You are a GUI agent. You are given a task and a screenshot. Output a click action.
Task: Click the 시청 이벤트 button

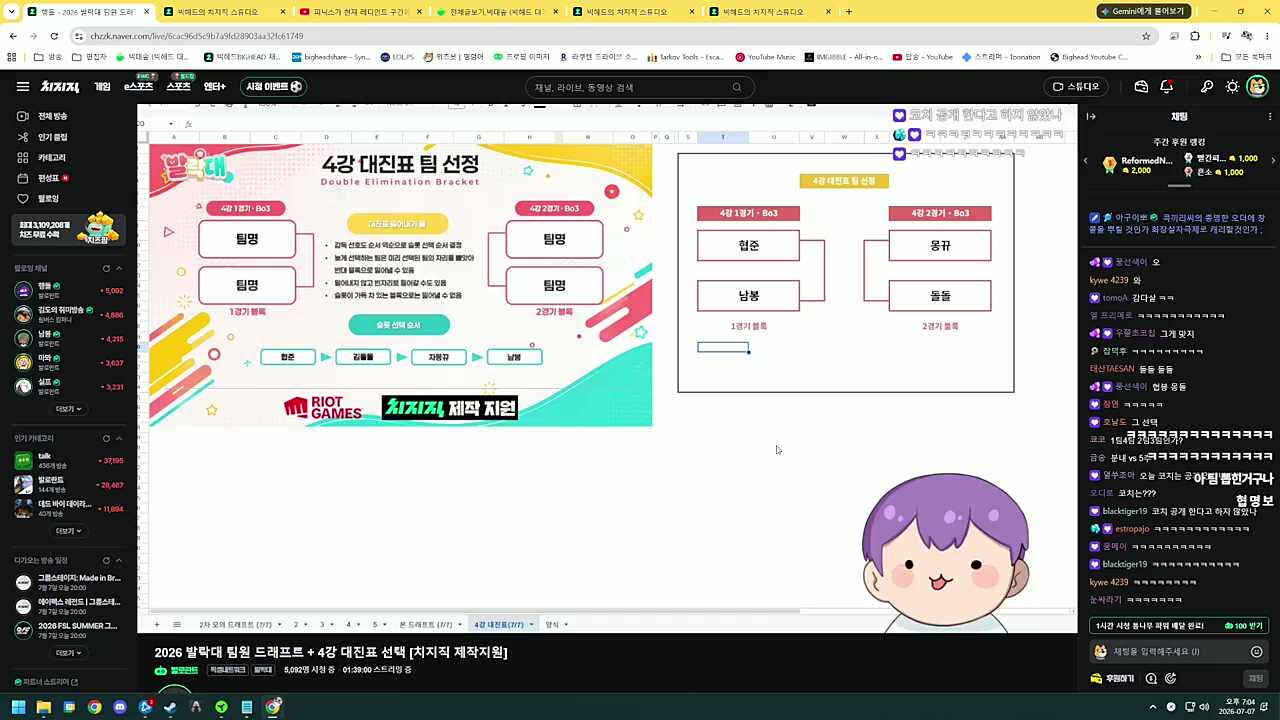[x=274, y=87]
